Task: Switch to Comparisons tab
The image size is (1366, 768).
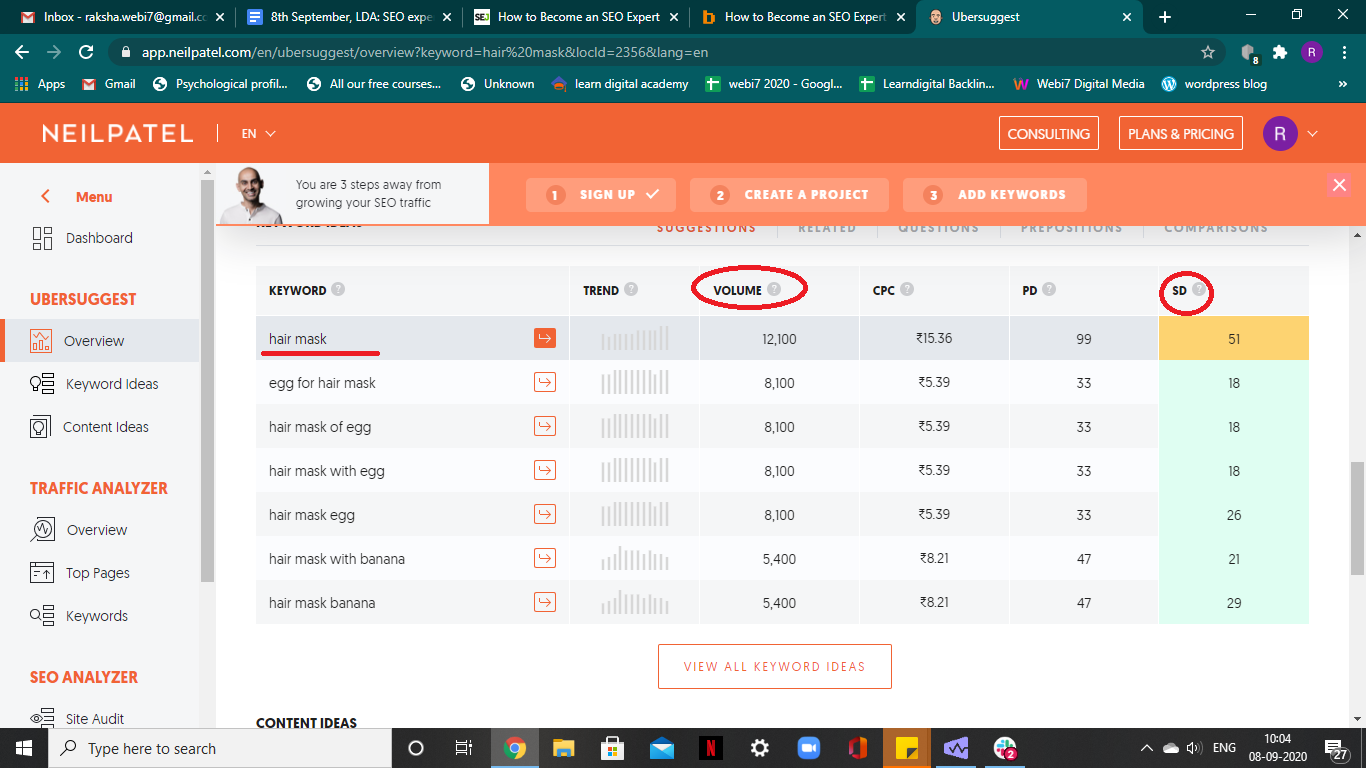Action: pos(1216,228)
